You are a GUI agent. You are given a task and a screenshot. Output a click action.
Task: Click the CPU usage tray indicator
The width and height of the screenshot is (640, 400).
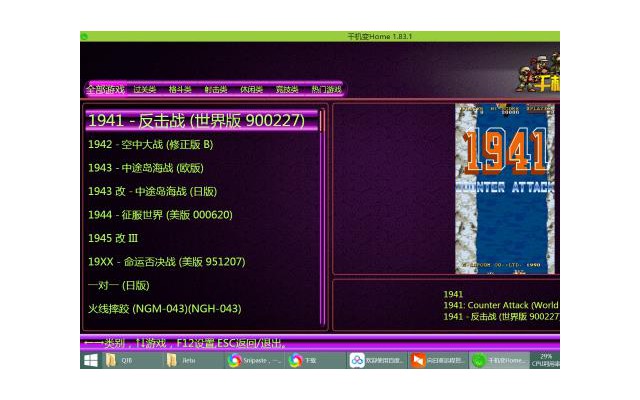545,360
